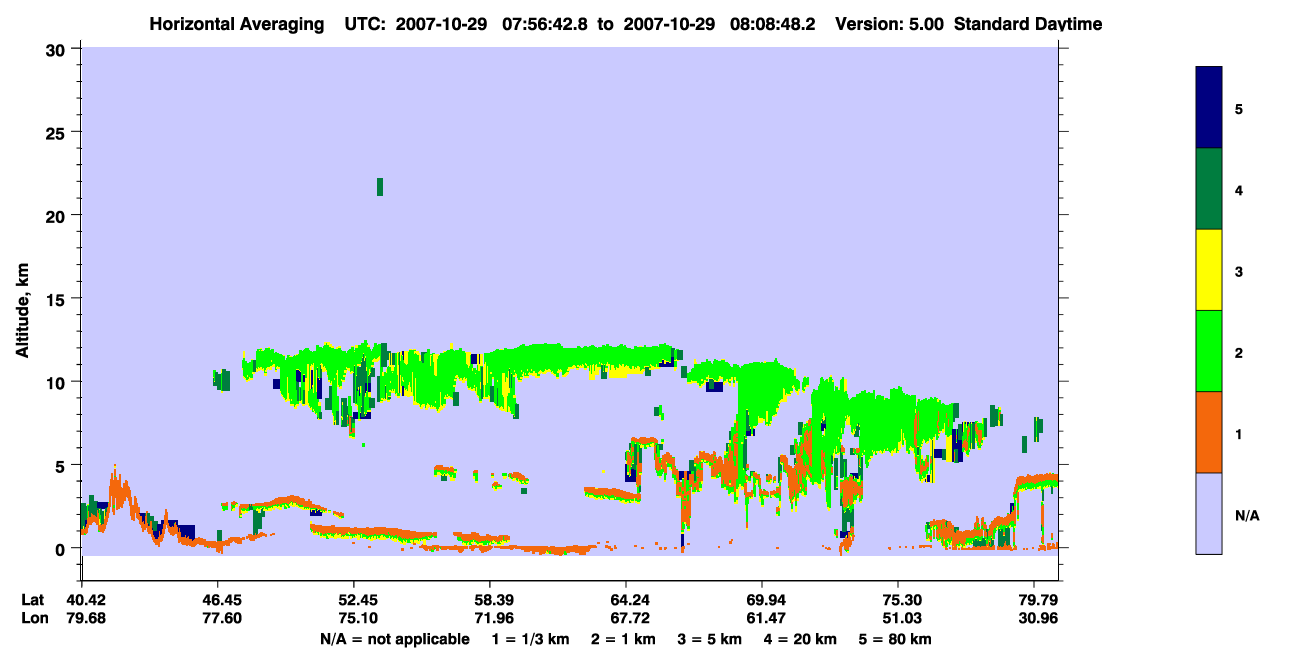Click the dark green legend swatch for 4
Screen dimensions: 1300x667
1209,189
